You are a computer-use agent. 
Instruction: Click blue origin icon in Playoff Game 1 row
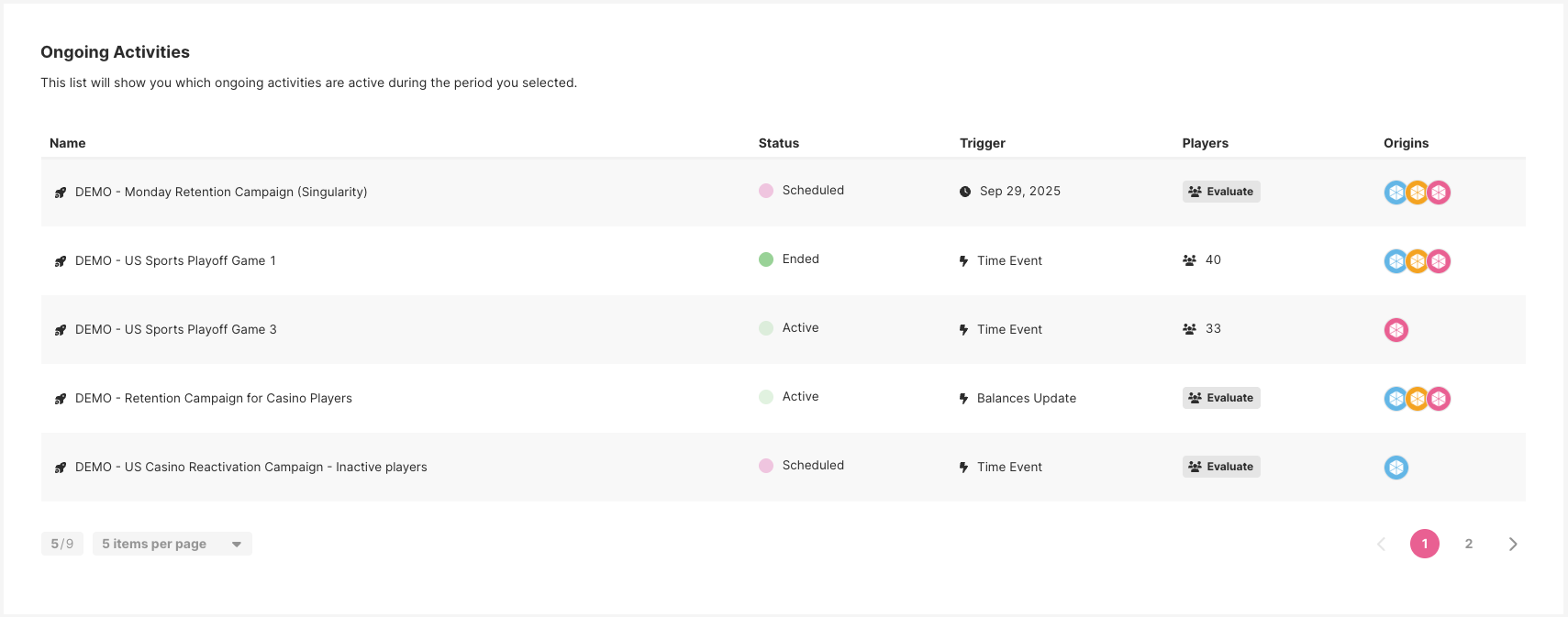[x=1395, y=261]
